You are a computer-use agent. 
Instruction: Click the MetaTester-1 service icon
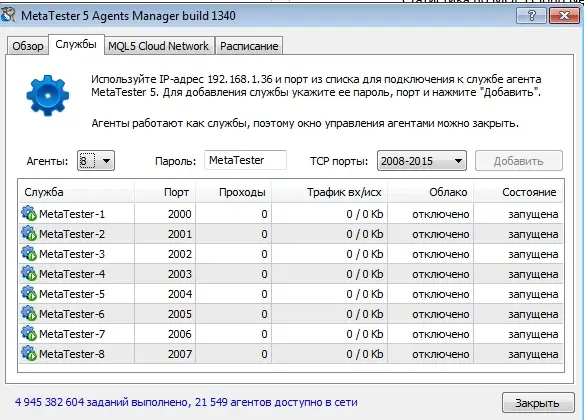[x=29, y=214]
